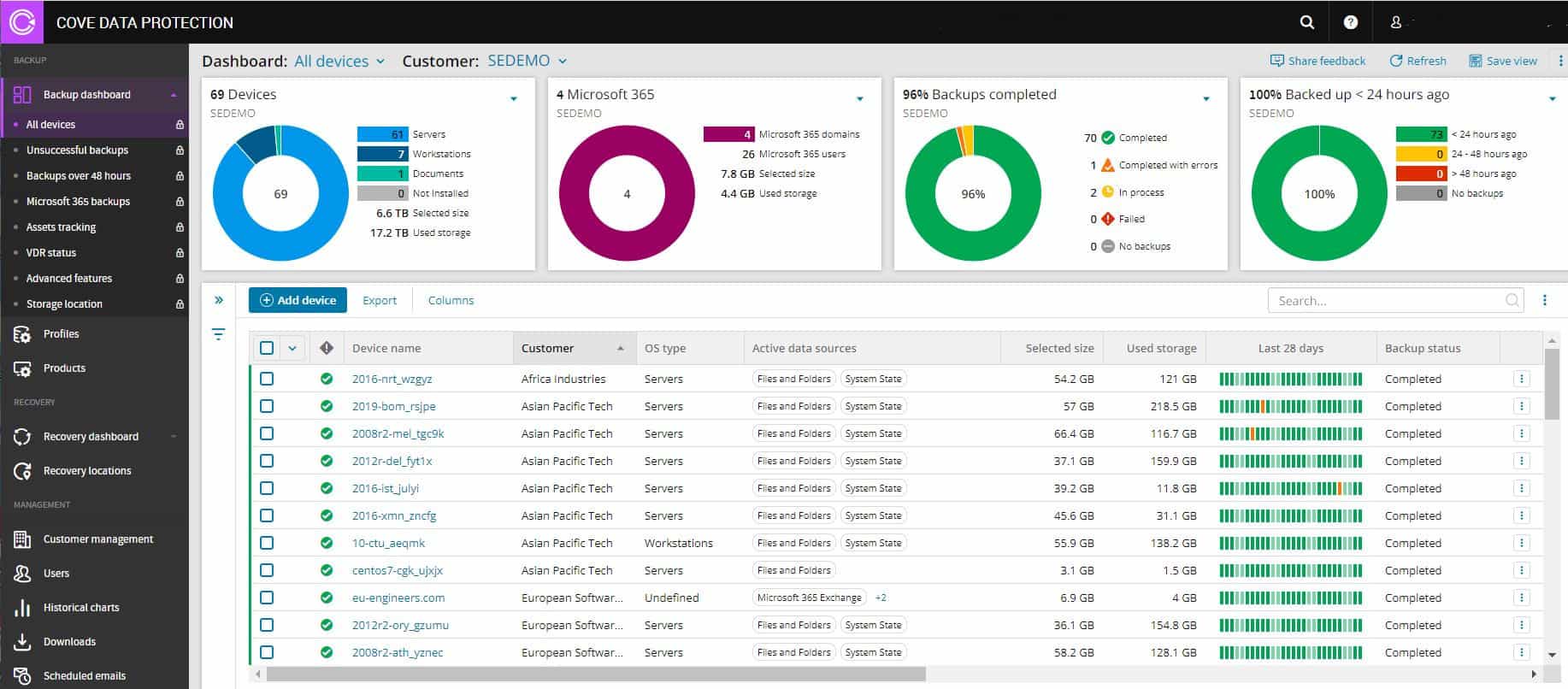1568x689 pixels.
Task: Toggle the select-all header checkbox
Action: pyautogui.click(x=267, y=348)
